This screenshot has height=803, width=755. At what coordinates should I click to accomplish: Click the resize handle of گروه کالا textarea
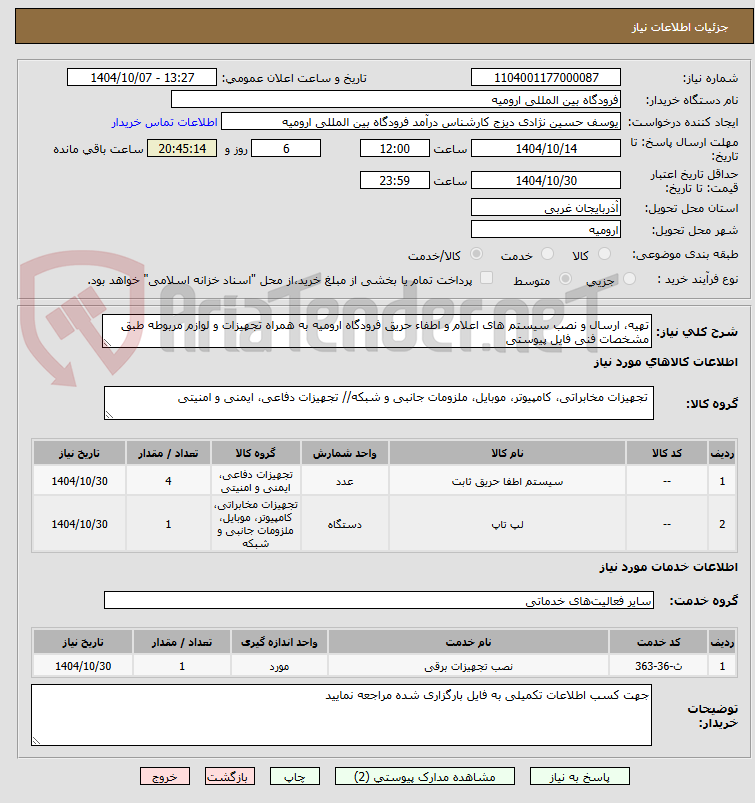pyautogui.click(x=109, y=415)
